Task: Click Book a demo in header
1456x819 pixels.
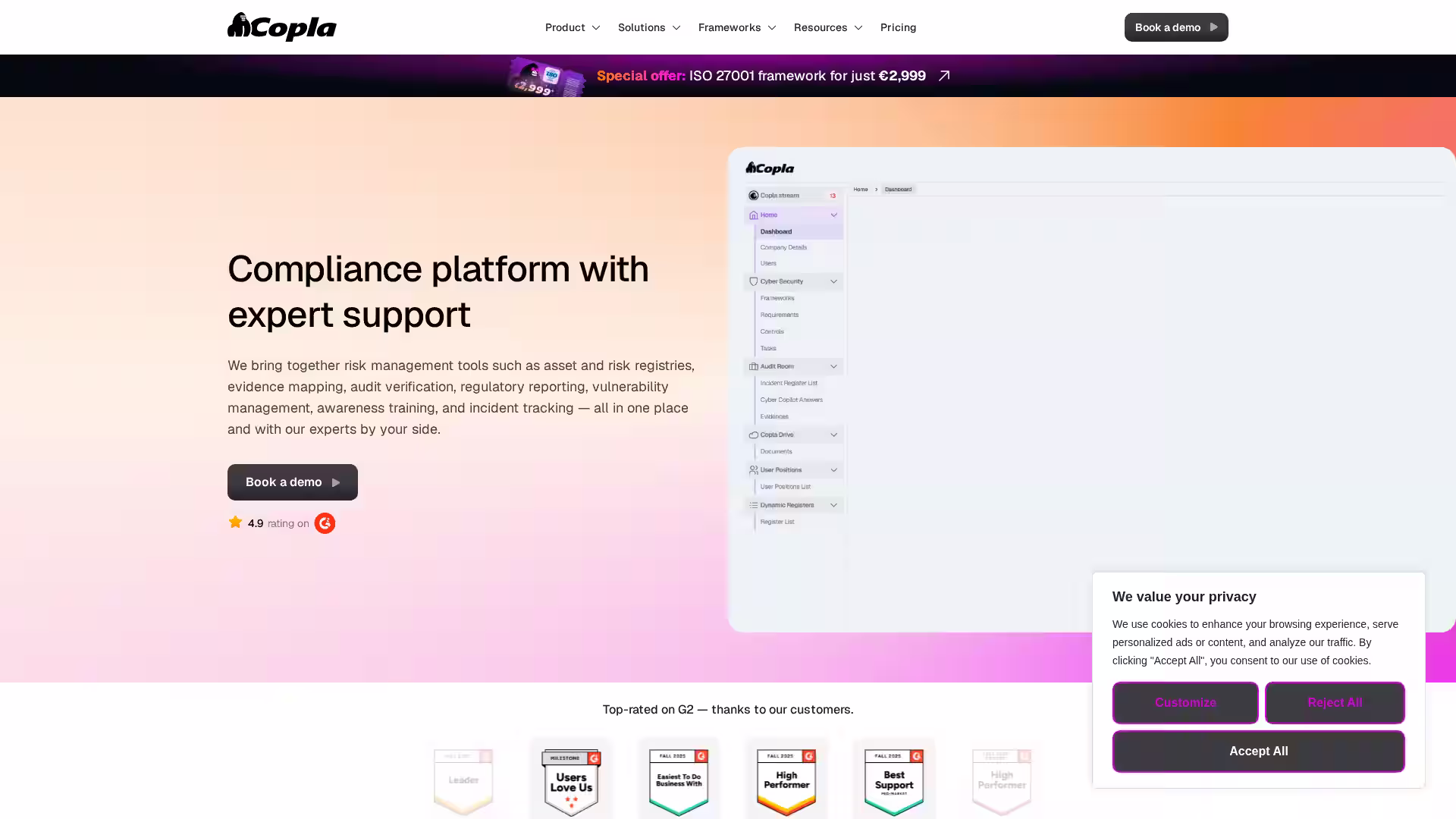Action: tap(1175, 27)
